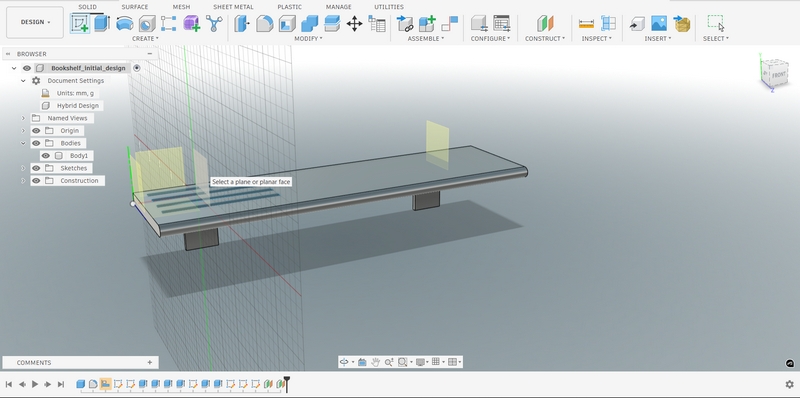Select the Insert Mesh tool
Image resolution: width=800 pixels, height=398 pixels.
(682, 23)
